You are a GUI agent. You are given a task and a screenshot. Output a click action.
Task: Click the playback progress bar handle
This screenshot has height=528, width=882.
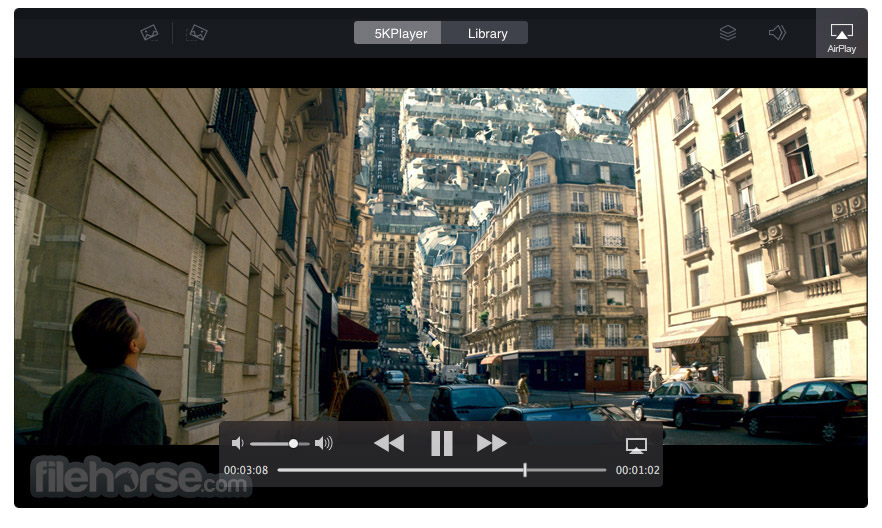(x=525, y=470)
